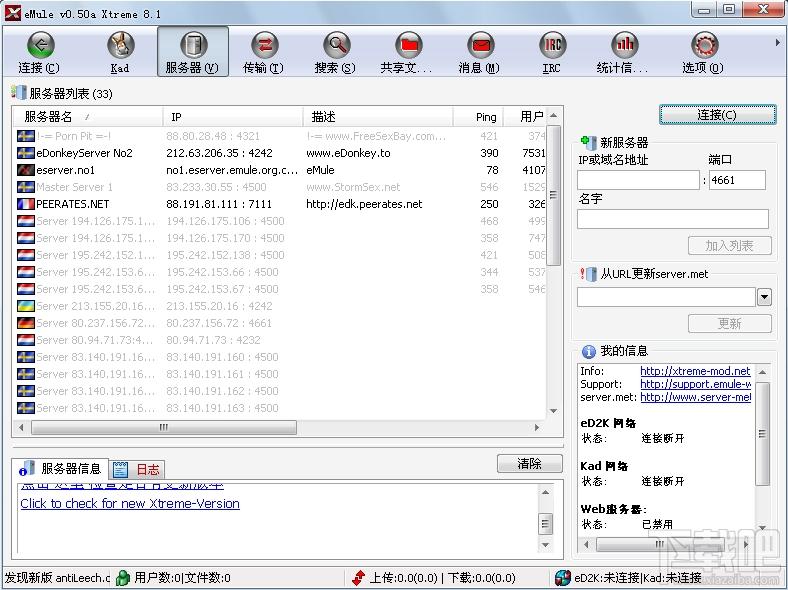Click the French flag icon of PEERATES.NET
788x590 pixels.
click(26, 204)
